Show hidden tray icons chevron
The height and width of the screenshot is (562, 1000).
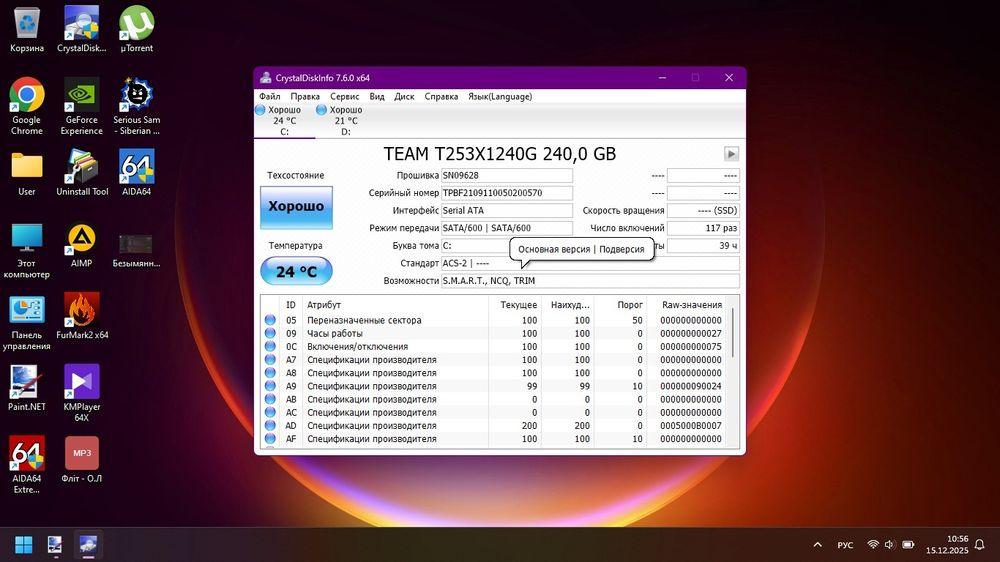(818, 544)
